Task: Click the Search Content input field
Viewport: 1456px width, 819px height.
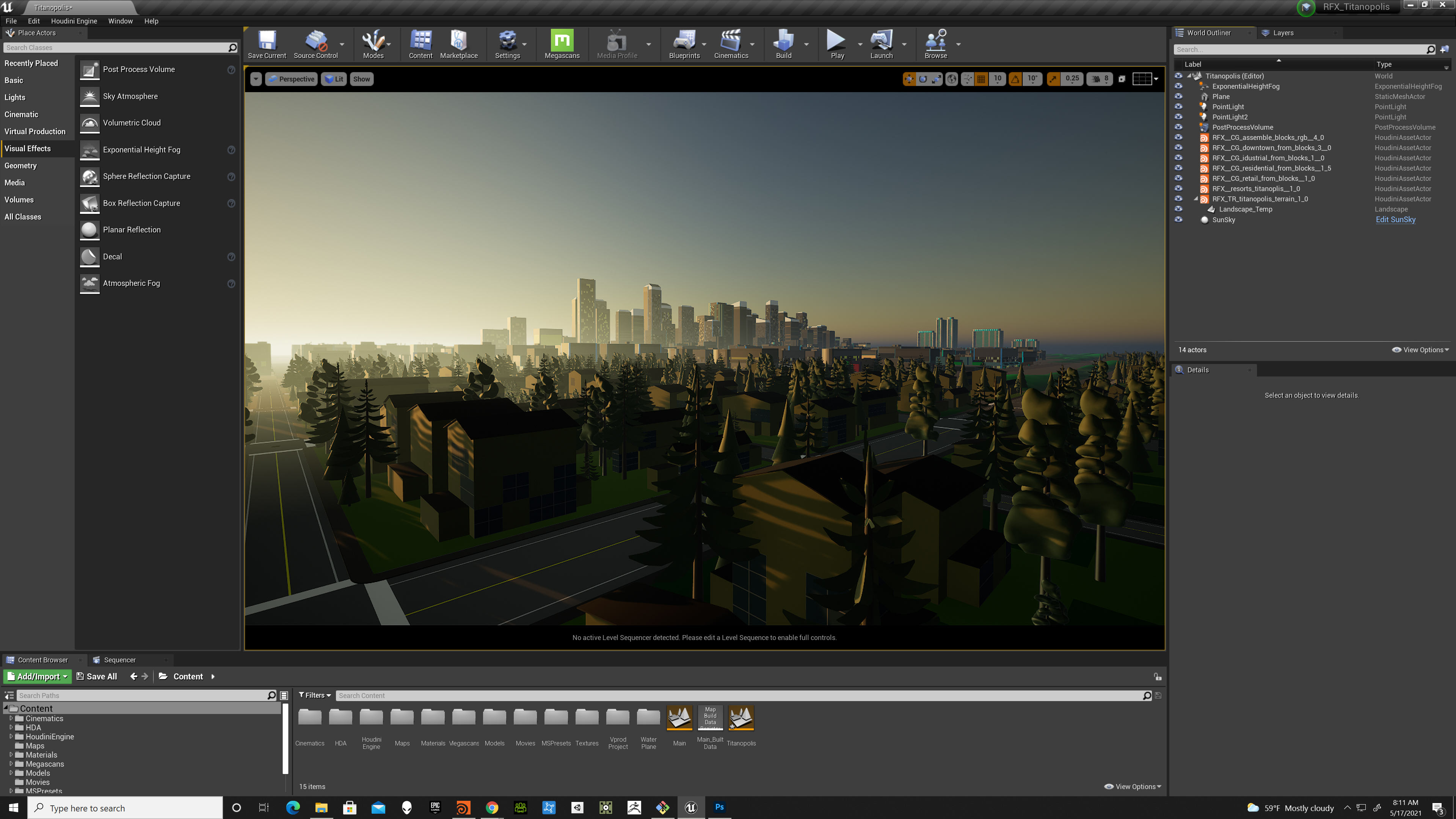Action: coord(744,695)
